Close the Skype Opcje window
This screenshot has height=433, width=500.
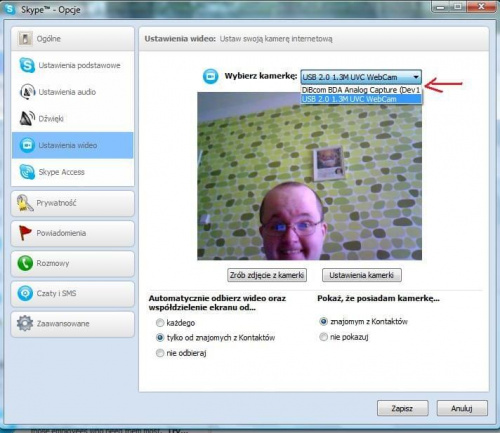click(x=481, y=7)
